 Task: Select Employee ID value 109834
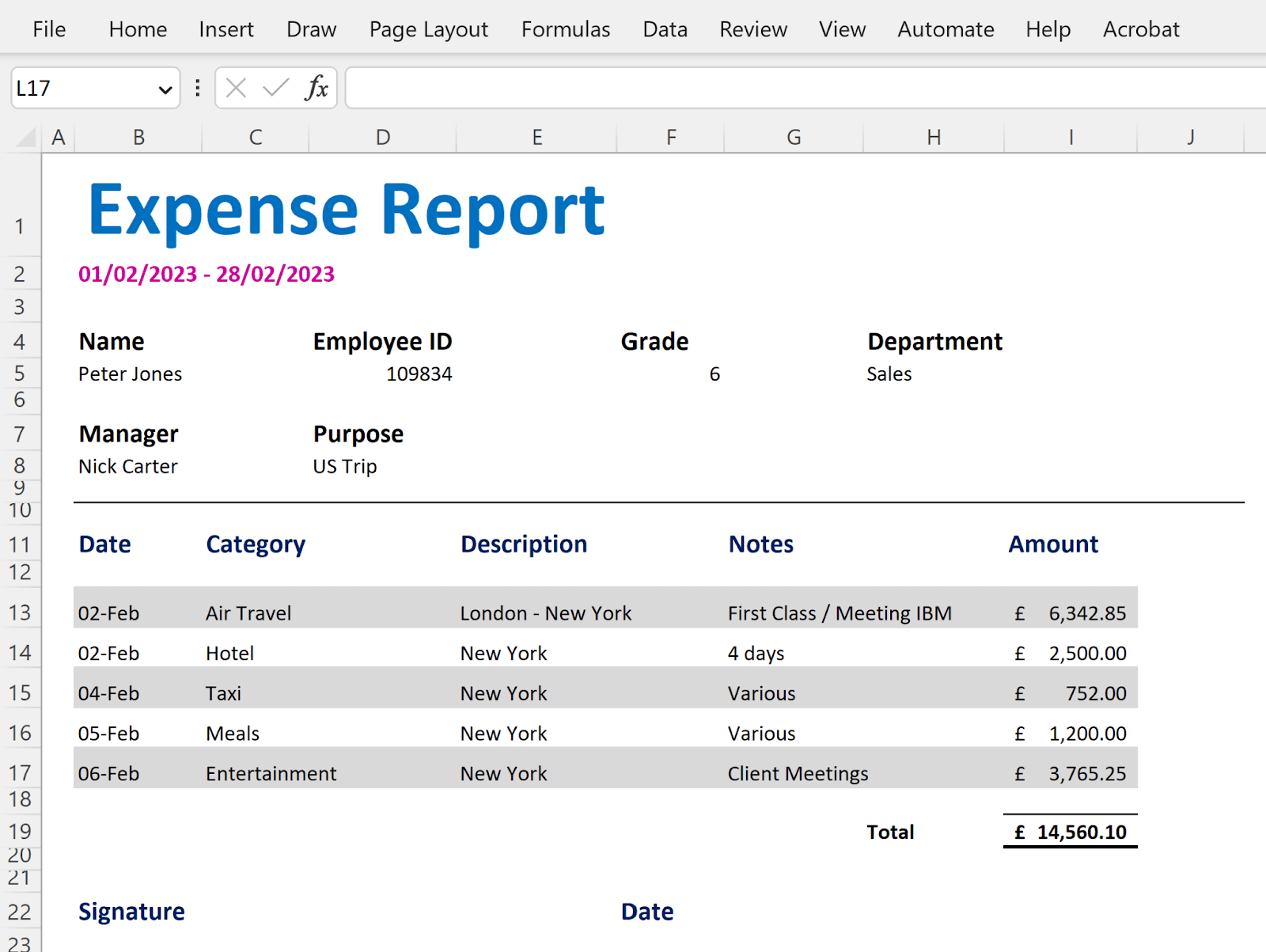tap(419, 374)
